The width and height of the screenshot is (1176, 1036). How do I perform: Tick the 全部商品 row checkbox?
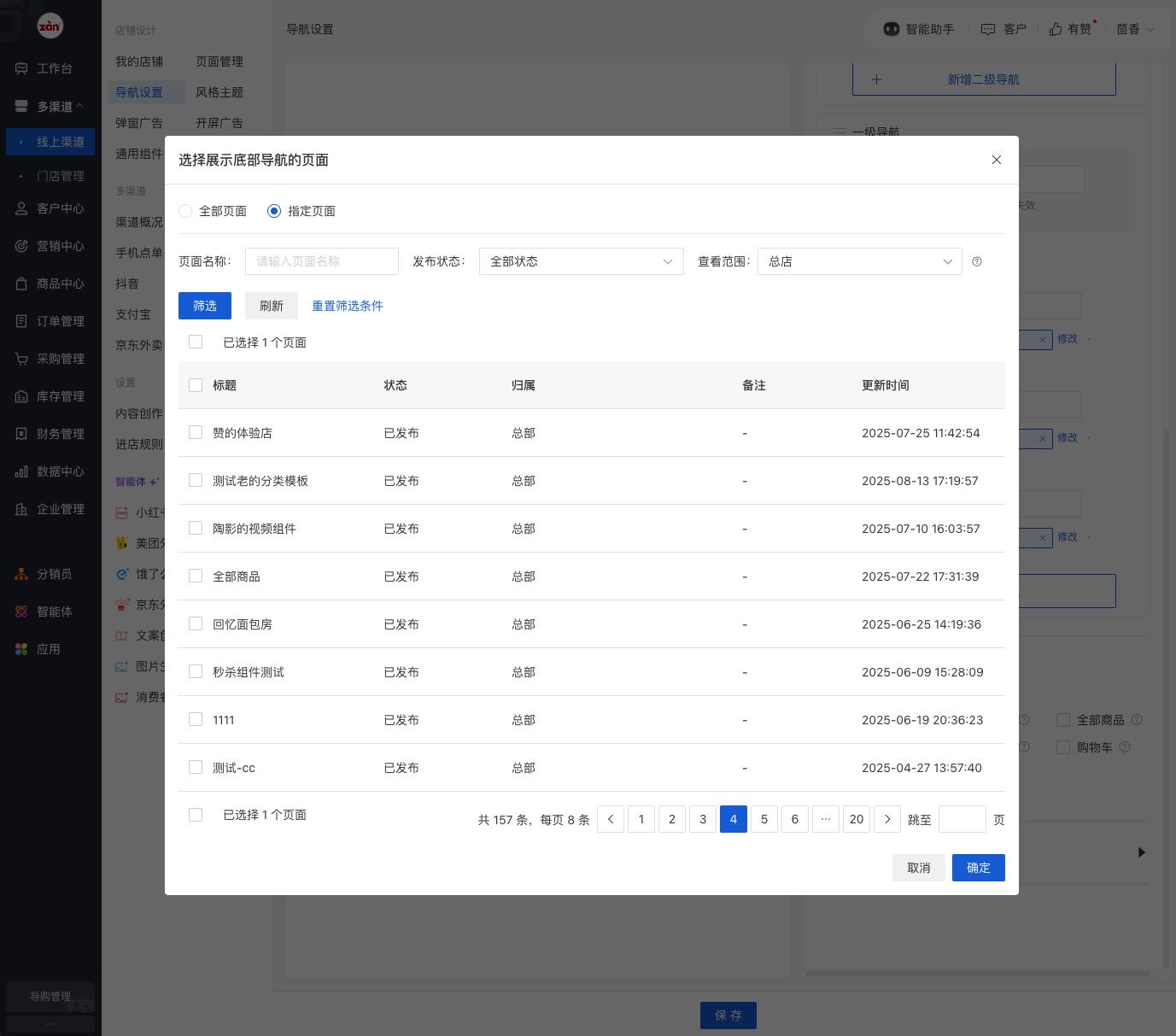[196, 577]
